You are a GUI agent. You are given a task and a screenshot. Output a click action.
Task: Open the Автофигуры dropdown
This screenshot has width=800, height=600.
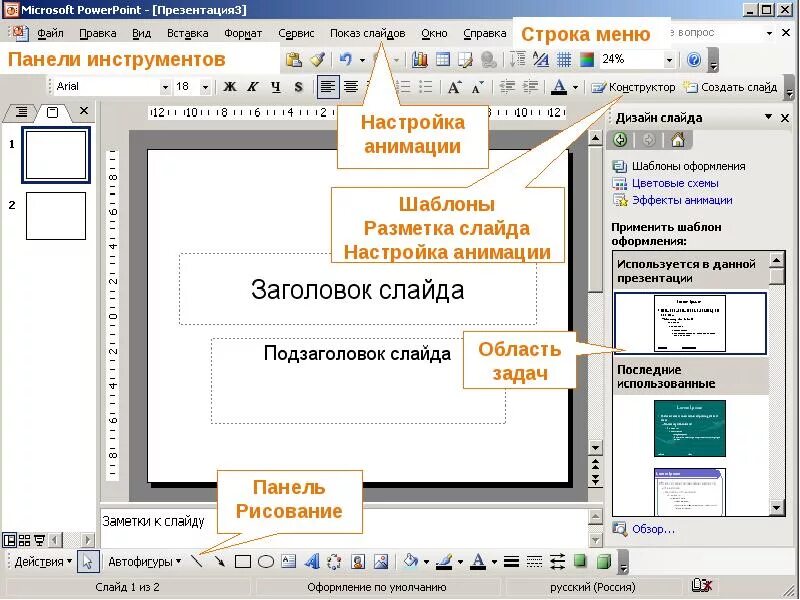pyautogui.click(x=145, y=562)
